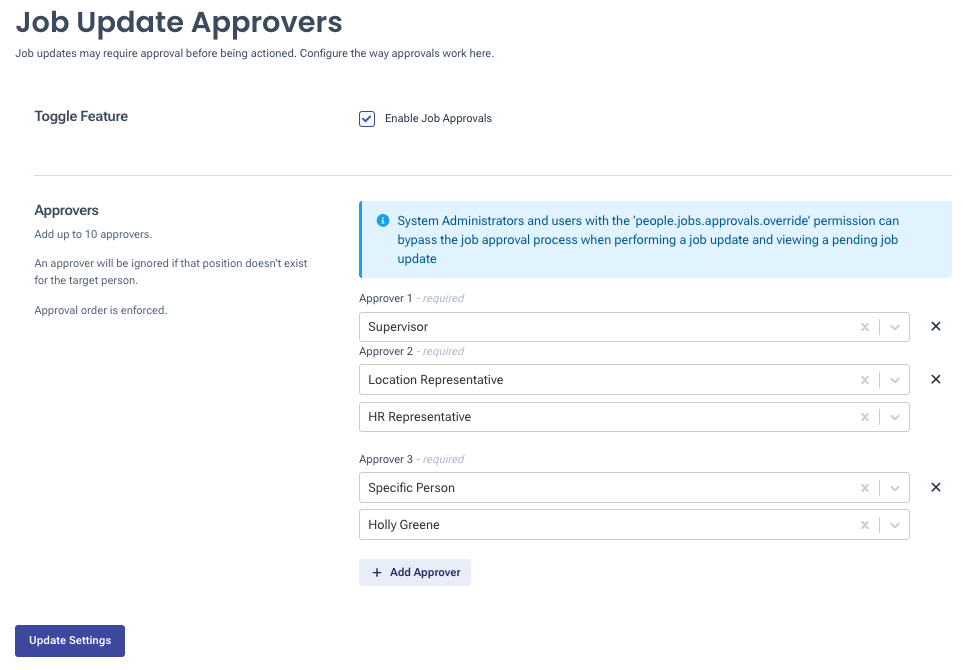Click inside the Holly Greene select field

click(x=600, y=525)
